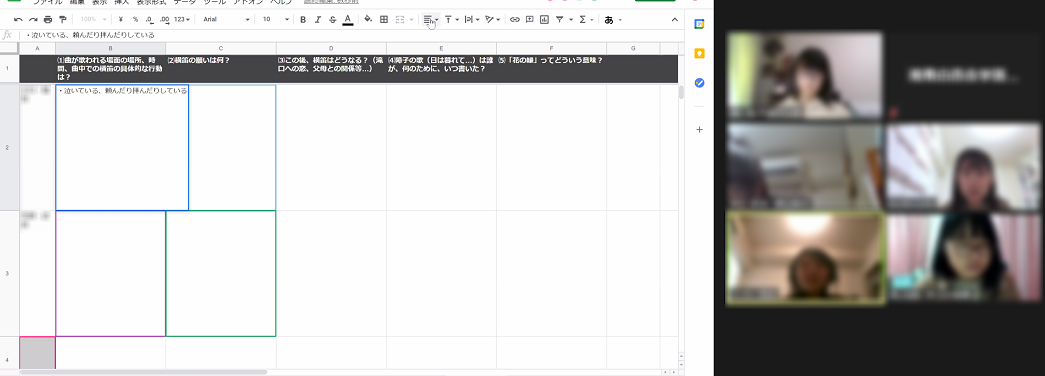Open Google Tasks side panel
Image resolution: width=1045 pixels, height=376 pixels.
click(x=699, y=83)
